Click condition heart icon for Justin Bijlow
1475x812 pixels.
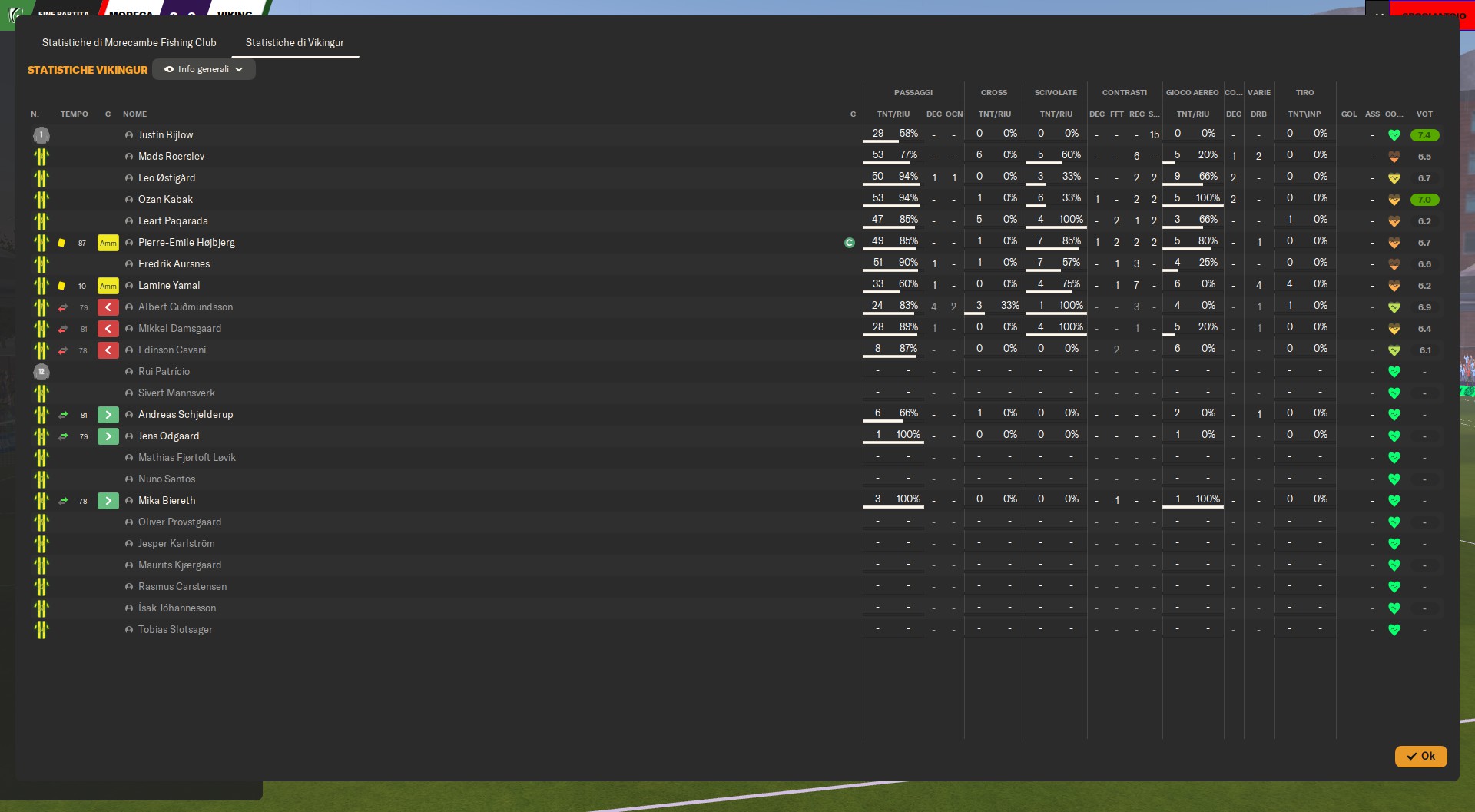point(1394,135)
